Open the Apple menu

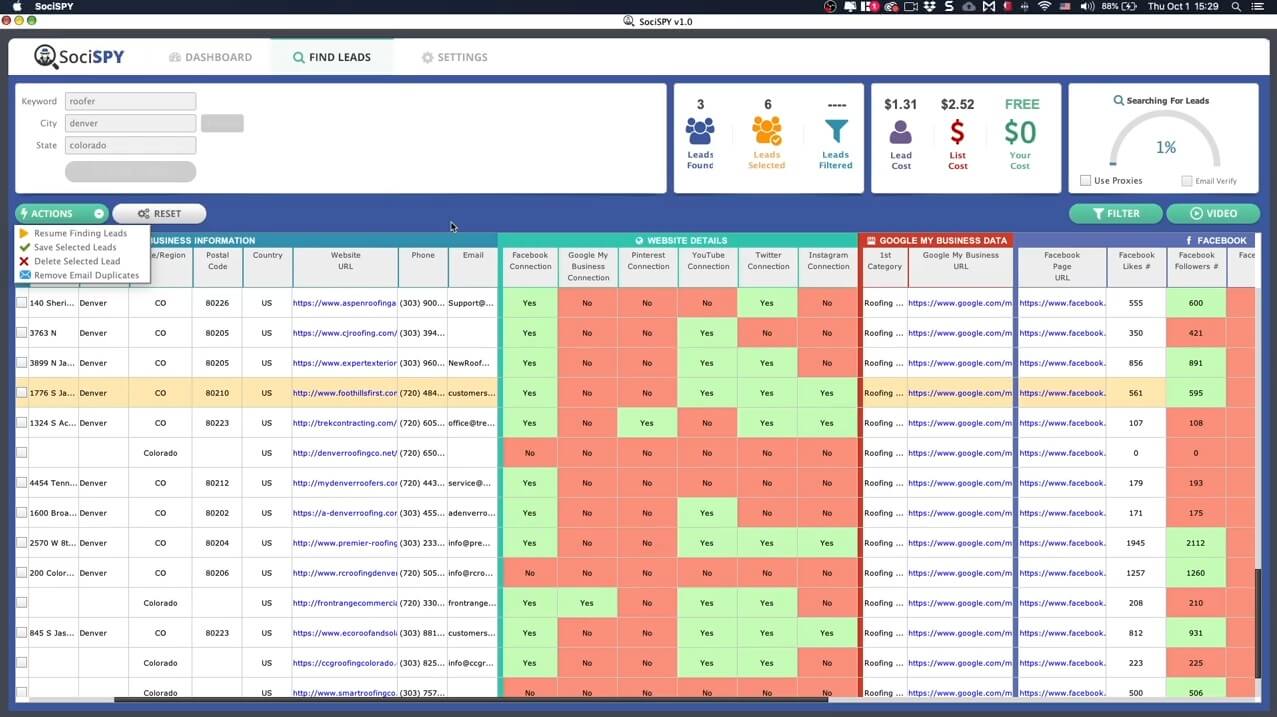(x=16, y=7)
